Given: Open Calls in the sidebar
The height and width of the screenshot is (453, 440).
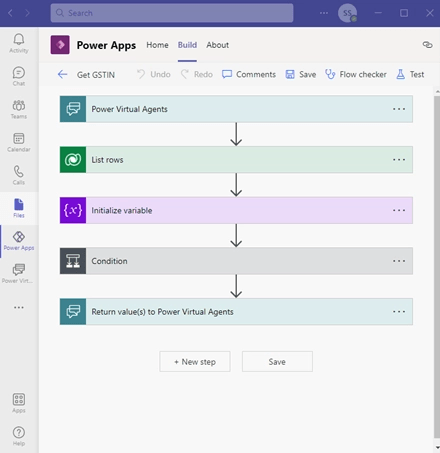Looking at the screenshot, I should click(x=19, y=175).
